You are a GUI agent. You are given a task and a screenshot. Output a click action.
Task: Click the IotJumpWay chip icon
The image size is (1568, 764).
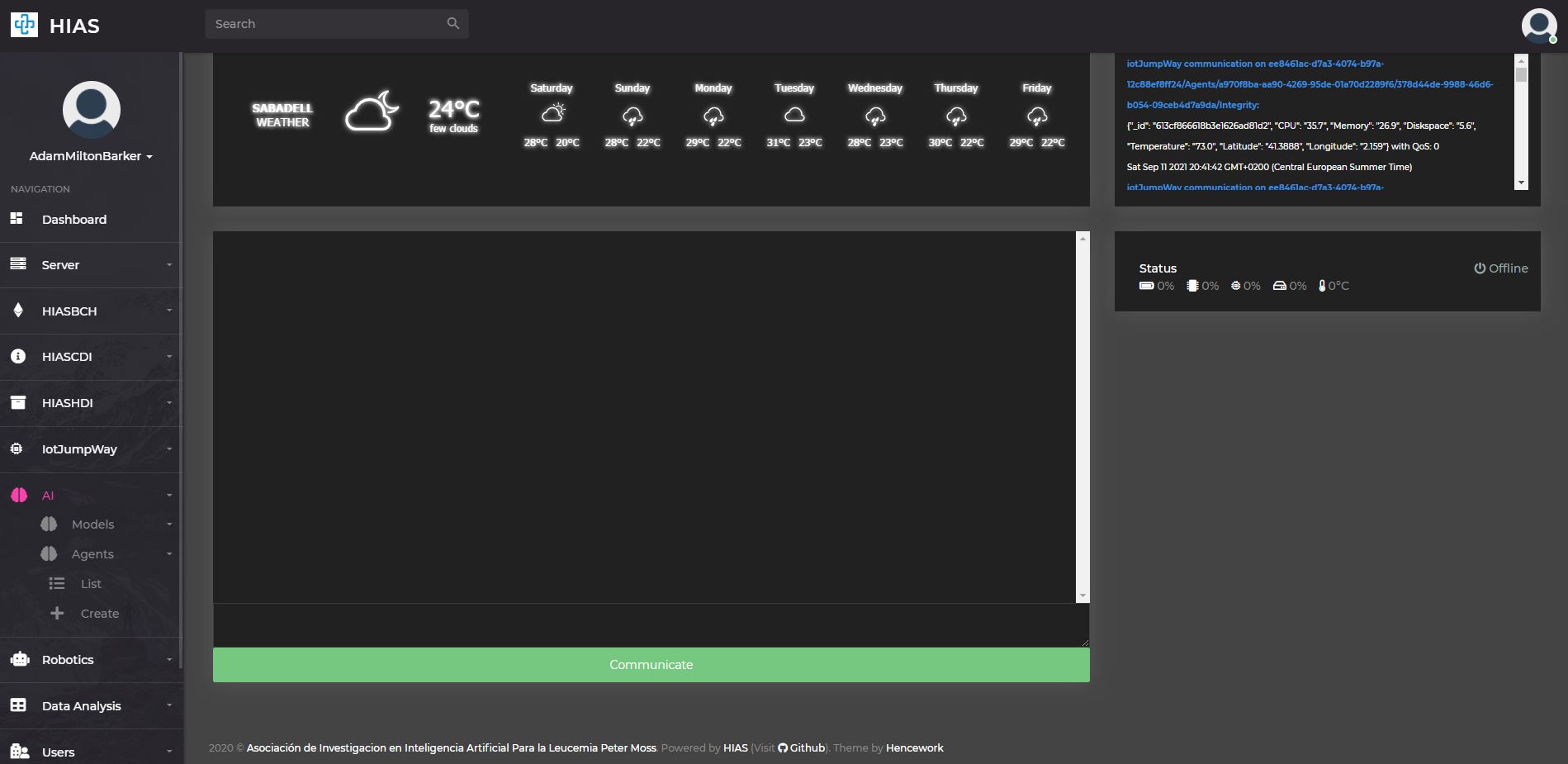(17, 448)
